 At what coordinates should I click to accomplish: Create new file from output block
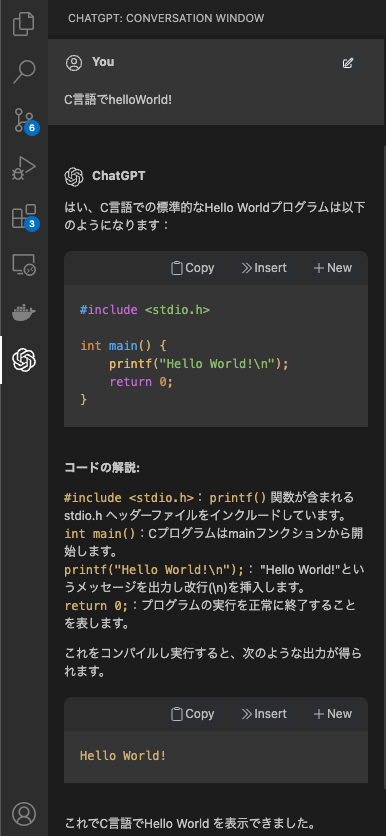(333, 714)
